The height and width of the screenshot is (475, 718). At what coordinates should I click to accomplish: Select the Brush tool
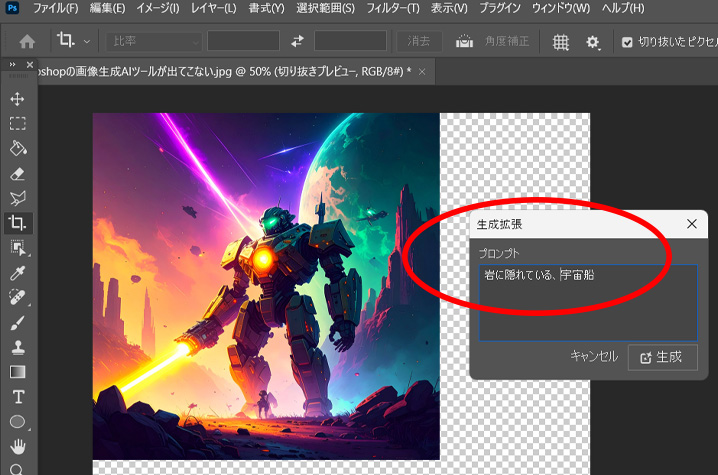click(x=17, y=322)
